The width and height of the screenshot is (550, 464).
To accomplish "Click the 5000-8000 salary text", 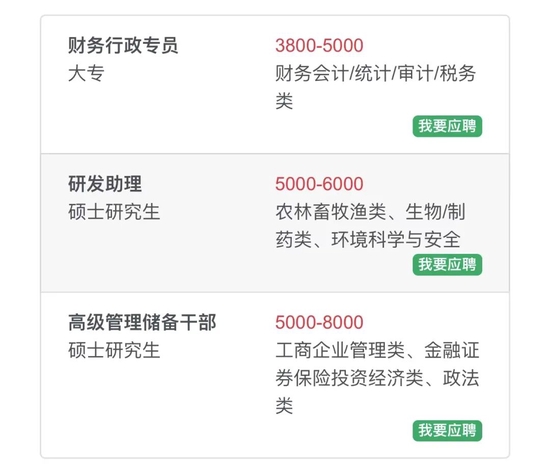I will pyautogui.click(x=319, y=322).
